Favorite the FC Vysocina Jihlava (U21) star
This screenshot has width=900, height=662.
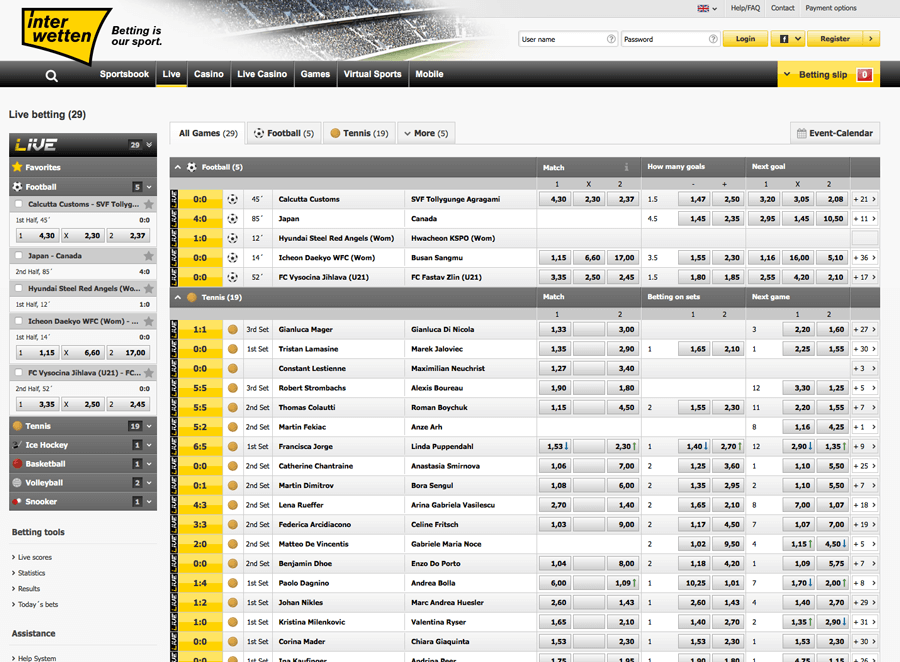coord(149,373)
